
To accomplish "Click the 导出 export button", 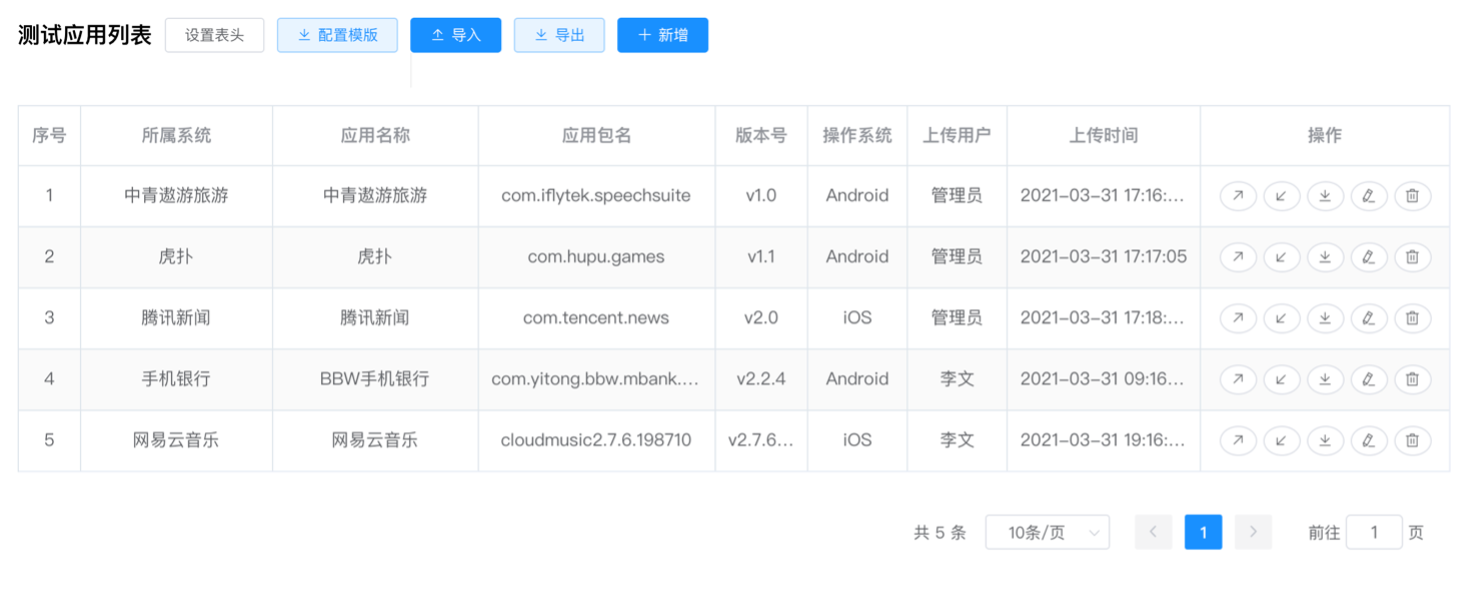I will [x=559, y=35].
